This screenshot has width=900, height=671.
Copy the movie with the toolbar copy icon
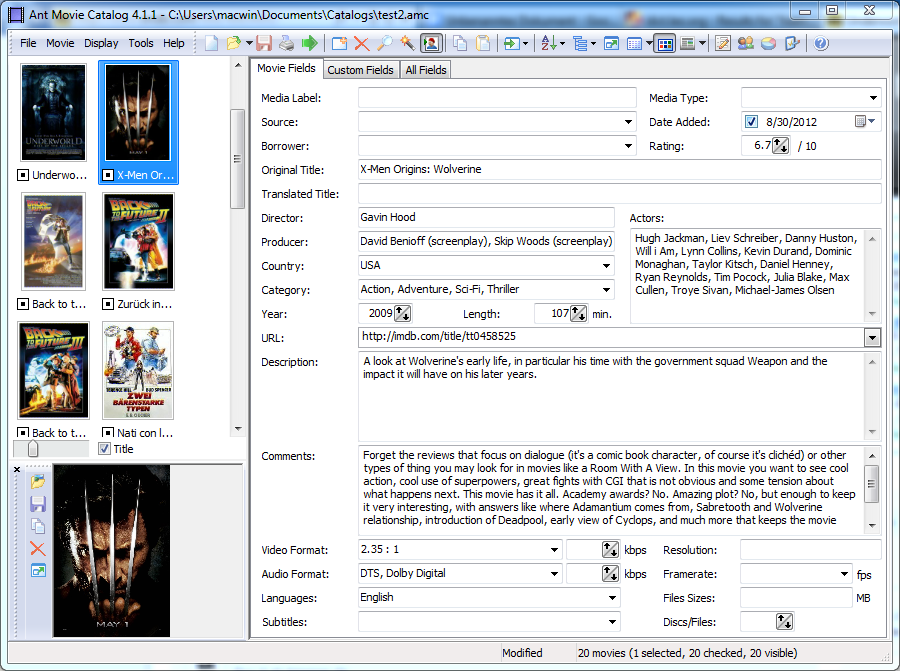click(460, 44)
